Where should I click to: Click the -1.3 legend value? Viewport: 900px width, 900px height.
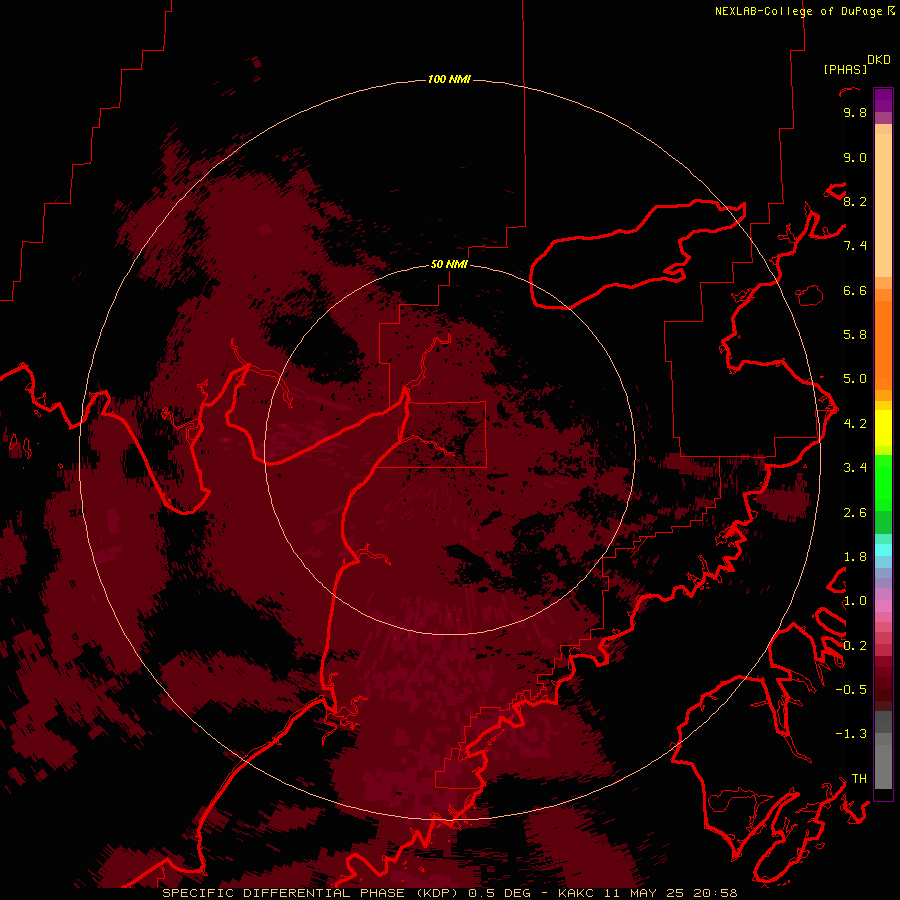[x=851, y=734]
